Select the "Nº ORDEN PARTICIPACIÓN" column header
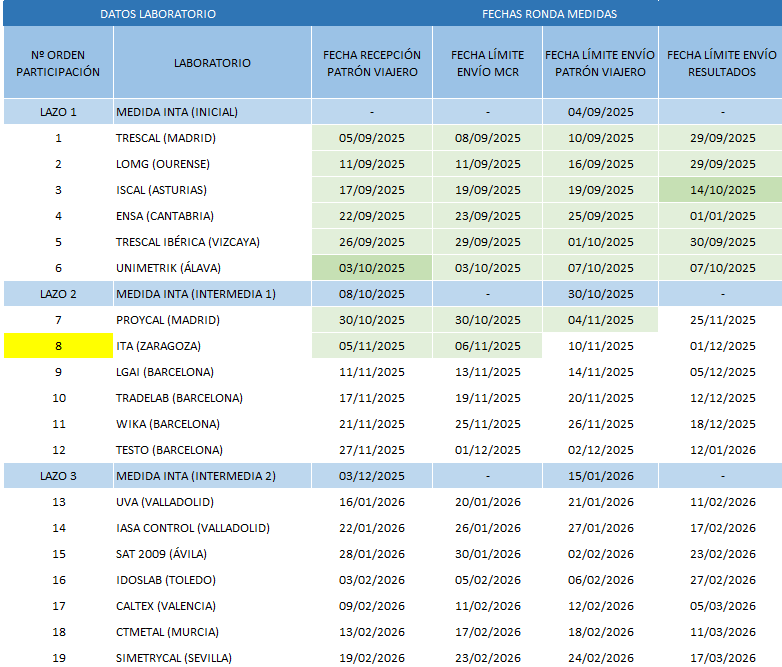Image resolution: width=782 pixels, height=667 pixels. point(58,63)
